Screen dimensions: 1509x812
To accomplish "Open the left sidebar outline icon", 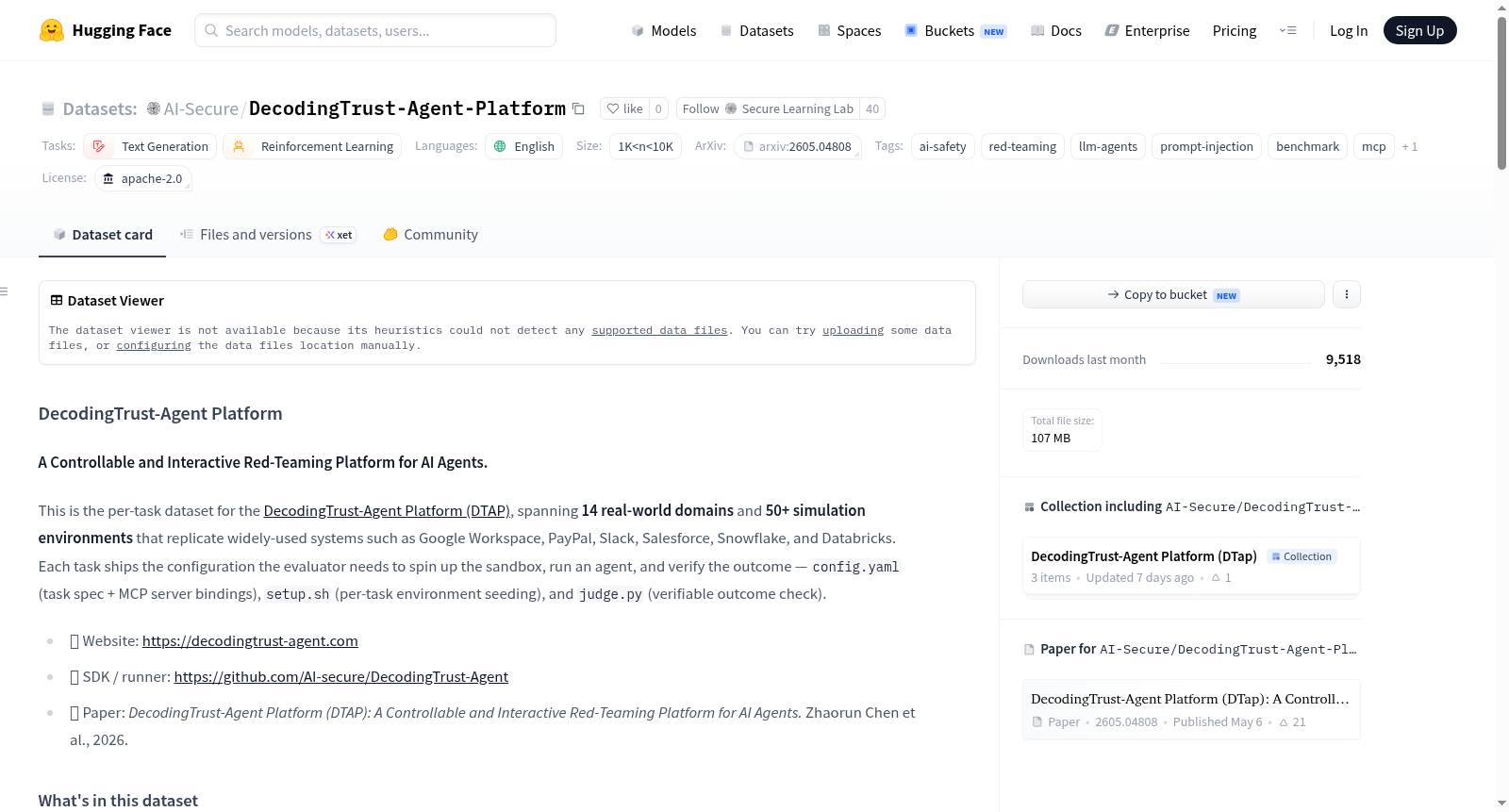I will tap(5, 291).
